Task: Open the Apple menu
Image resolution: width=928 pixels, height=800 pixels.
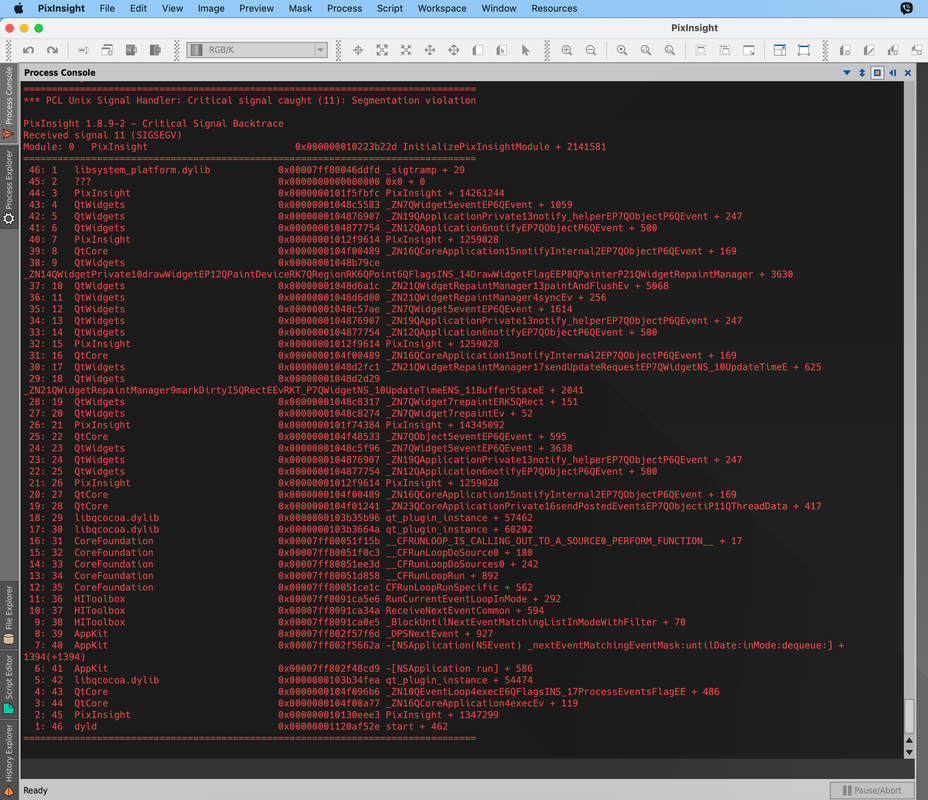Action: pos(18,8)
